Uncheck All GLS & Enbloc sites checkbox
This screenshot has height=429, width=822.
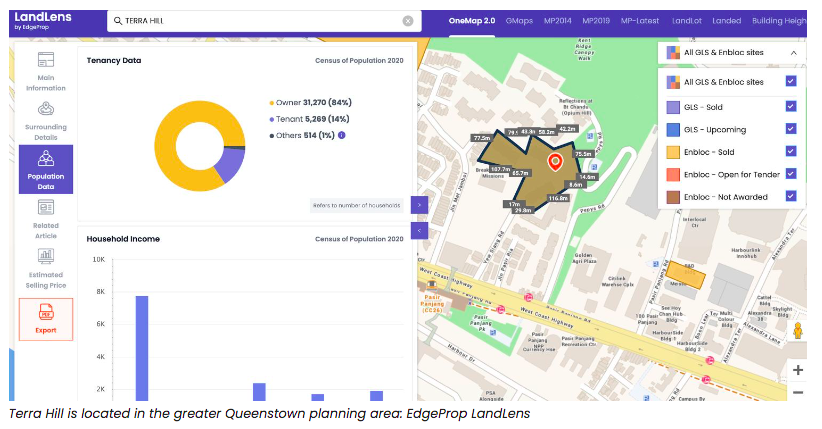791,81
